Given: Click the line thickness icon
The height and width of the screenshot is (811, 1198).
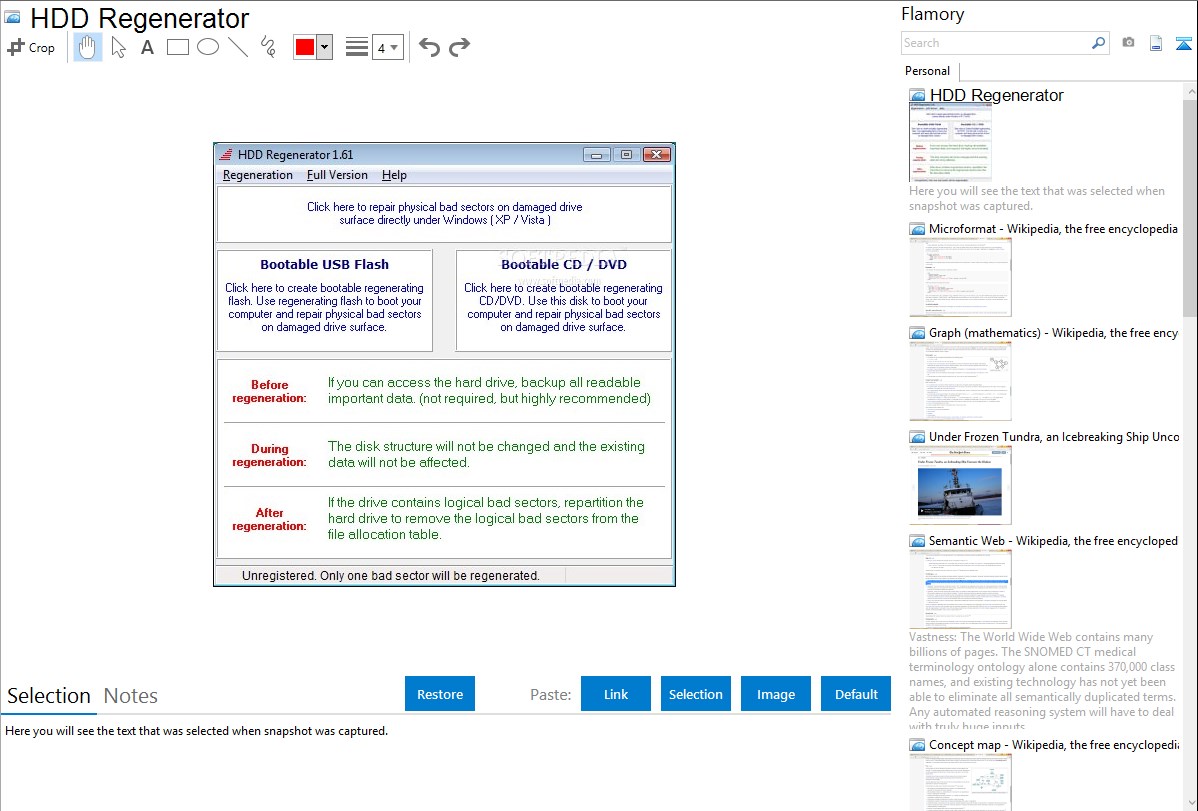Looking at the screenshot, I should coord(357,47).
